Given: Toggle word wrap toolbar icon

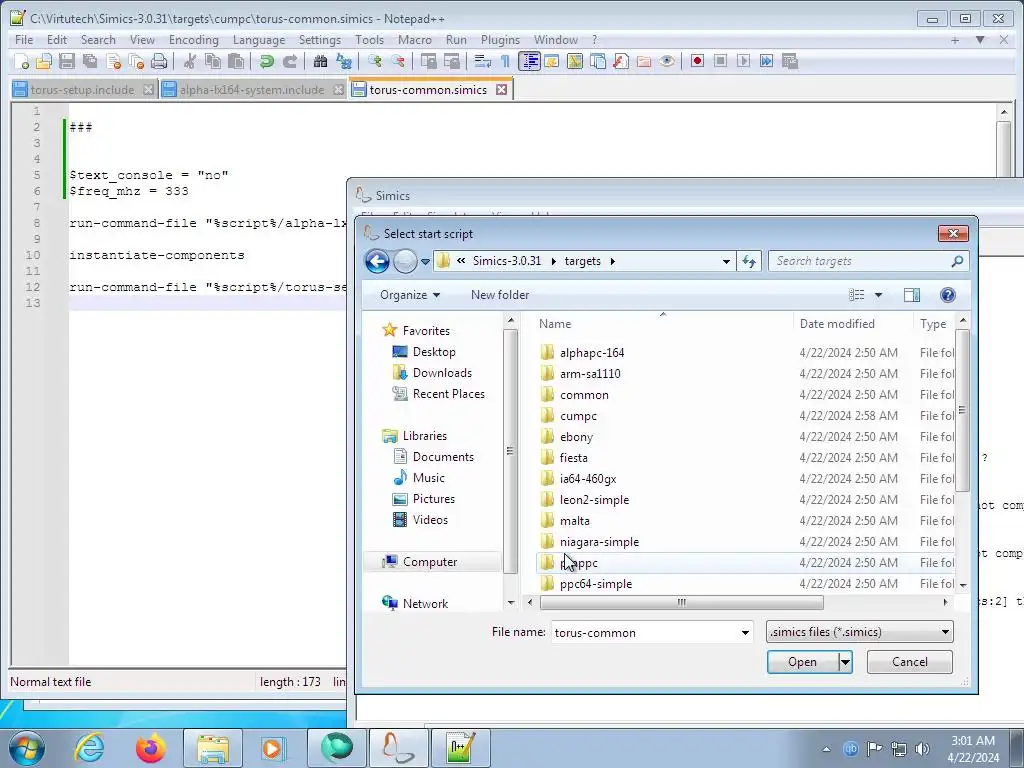Looking at the screenshot, I should click(x=483, y=61).
